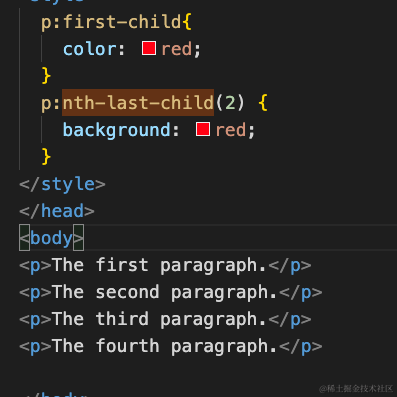Click inside the second paragraph line
The height and width of the screenshot is (397, 397).
tap(171, 292)
